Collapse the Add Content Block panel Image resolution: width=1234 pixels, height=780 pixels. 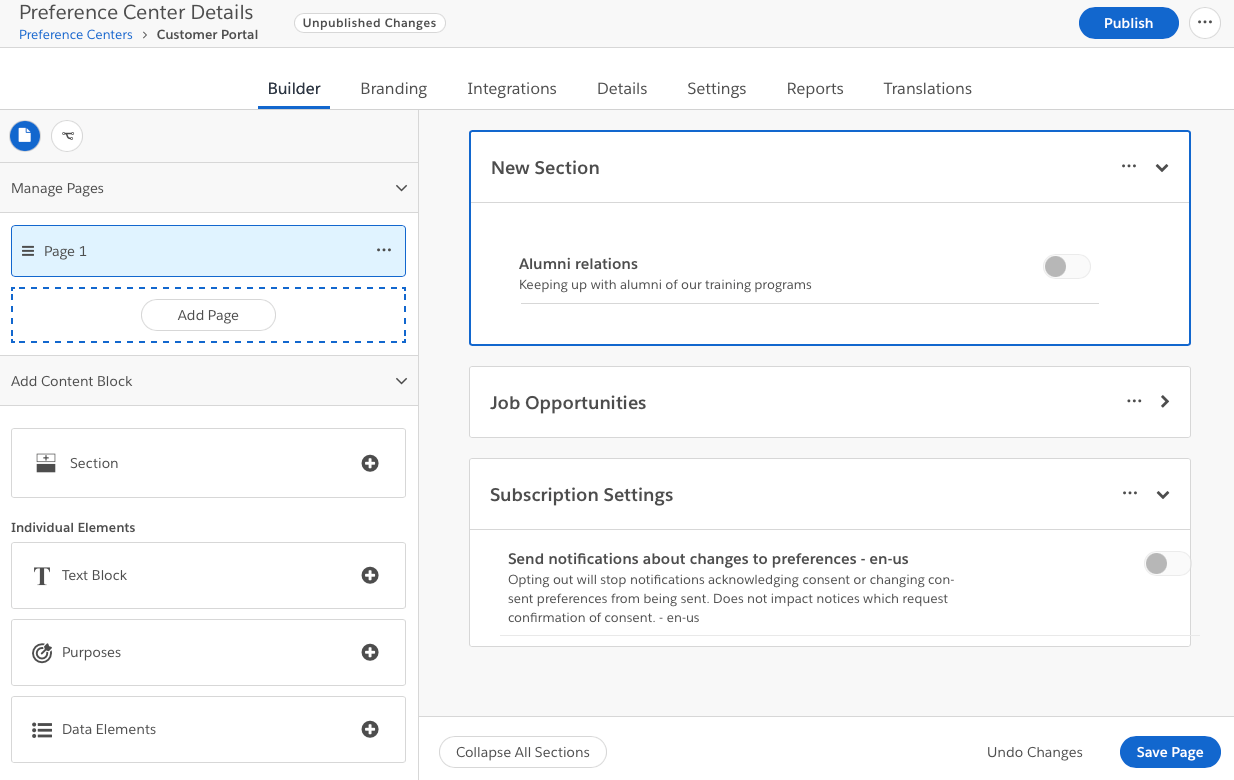coord(401,381)
